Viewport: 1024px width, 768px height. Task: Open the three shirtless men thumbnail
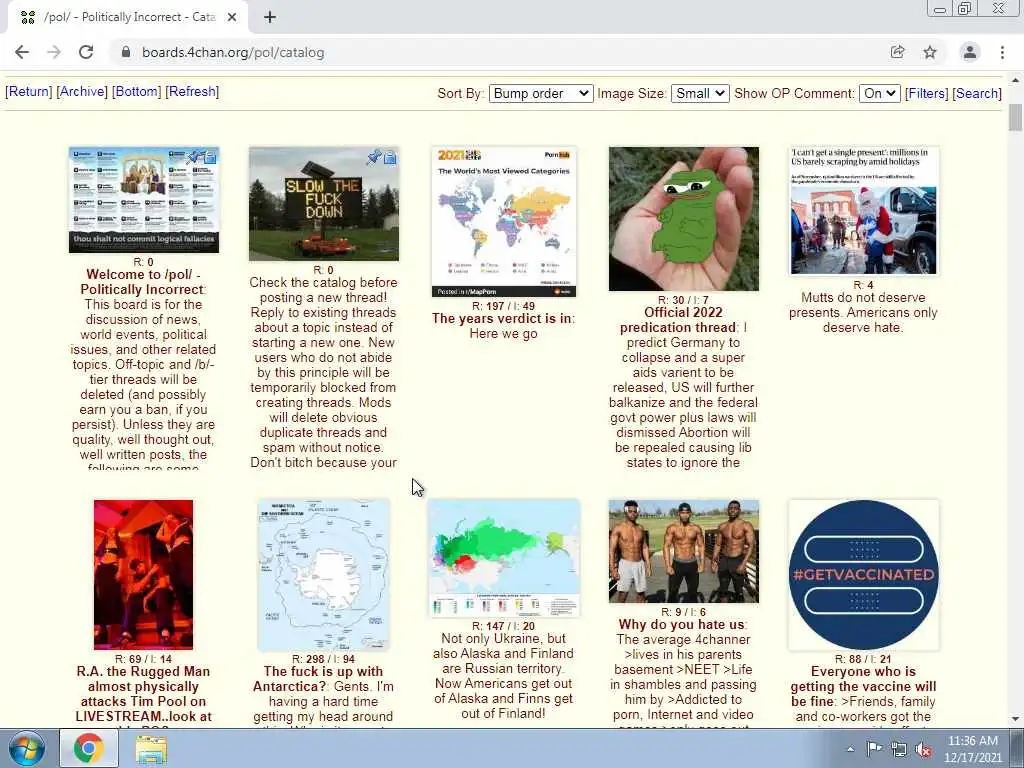pos(684,551)
